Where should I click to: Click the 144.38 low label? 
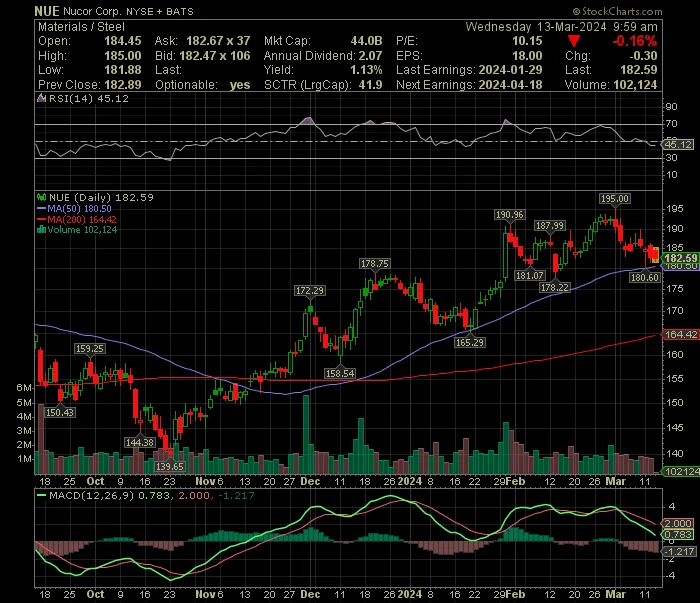coord(140,442)
